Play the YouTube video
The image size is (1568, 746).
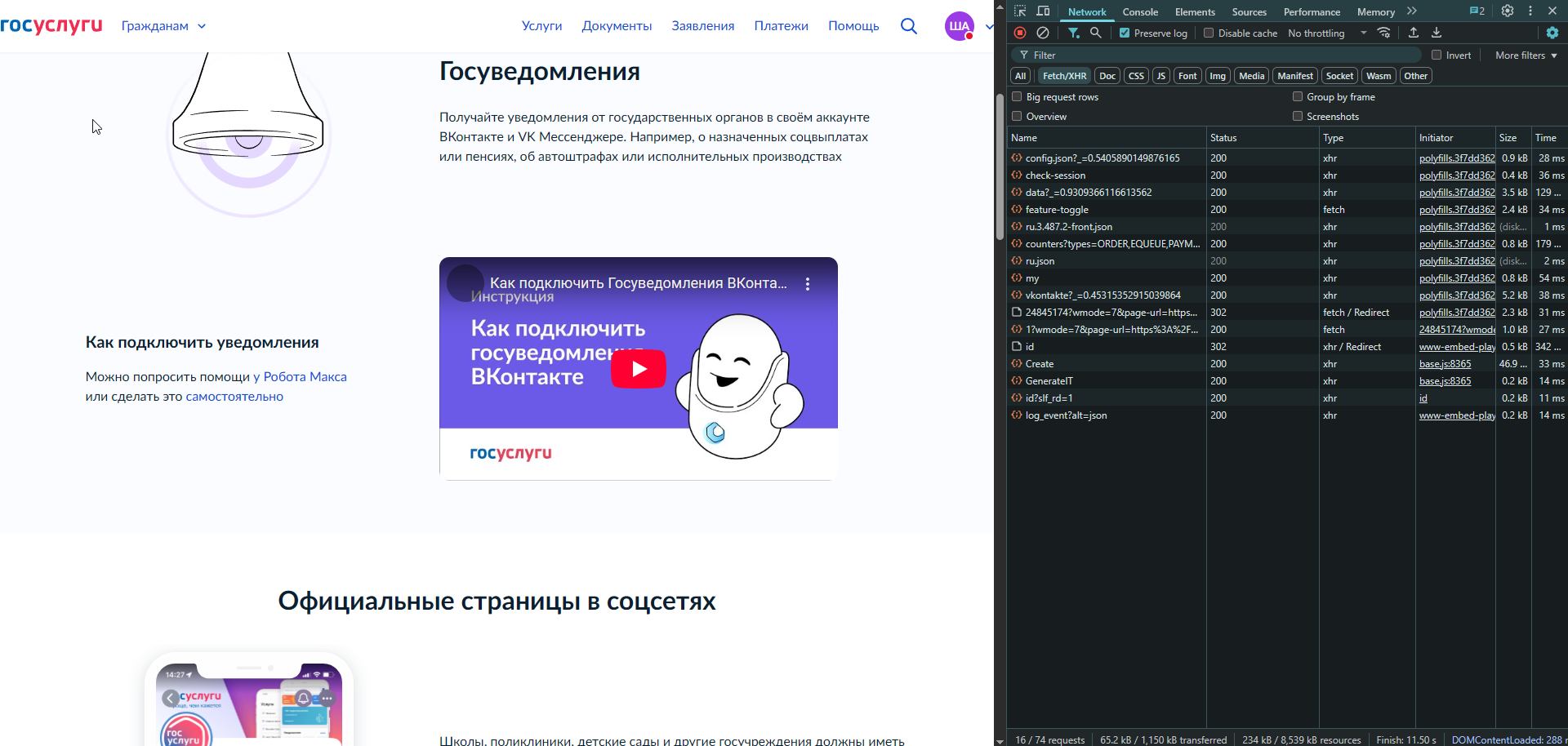click(x=639, y=369)
